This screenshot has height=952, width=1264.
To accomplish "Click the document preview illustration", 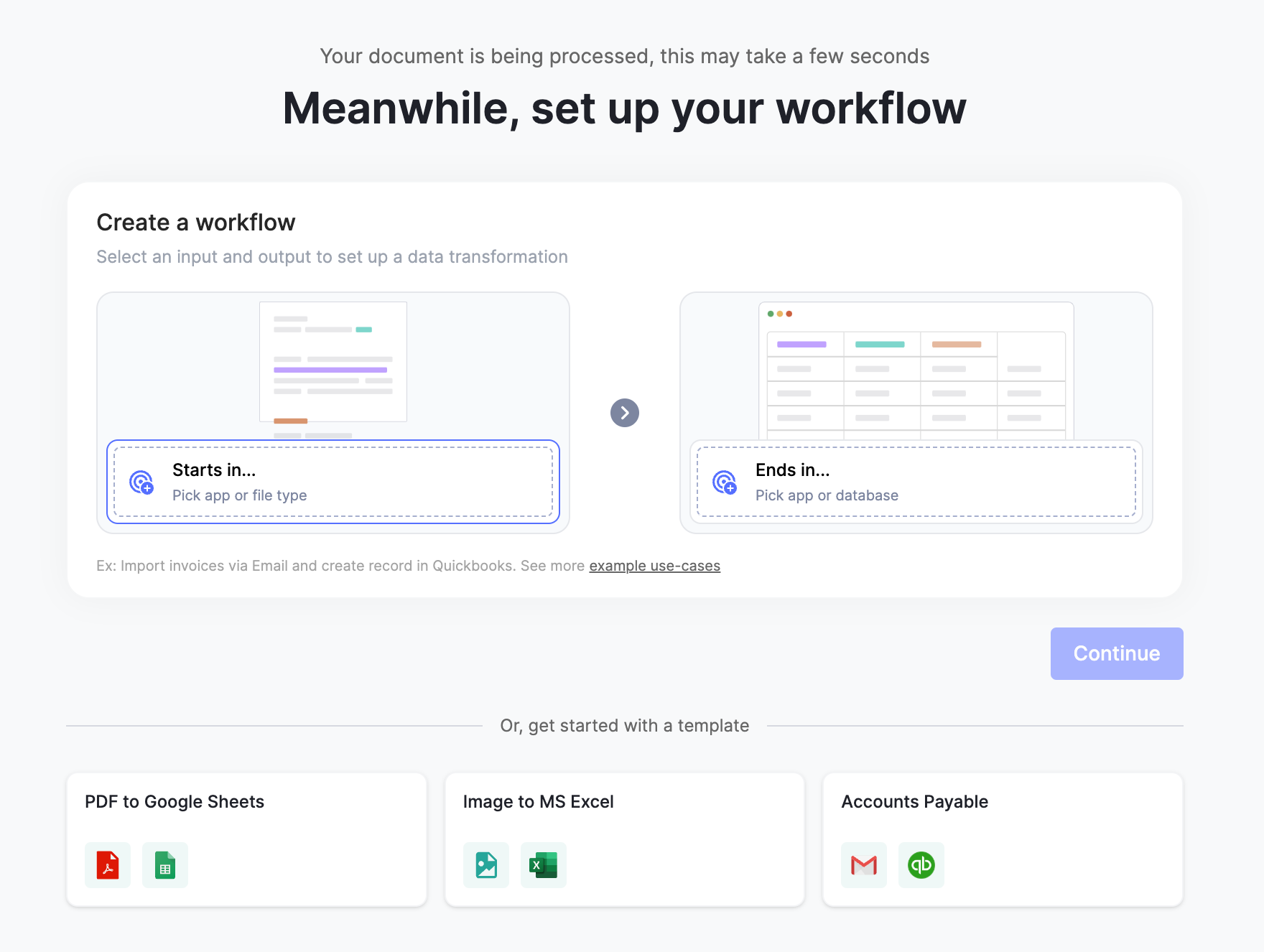I will [x=333, y=363].
